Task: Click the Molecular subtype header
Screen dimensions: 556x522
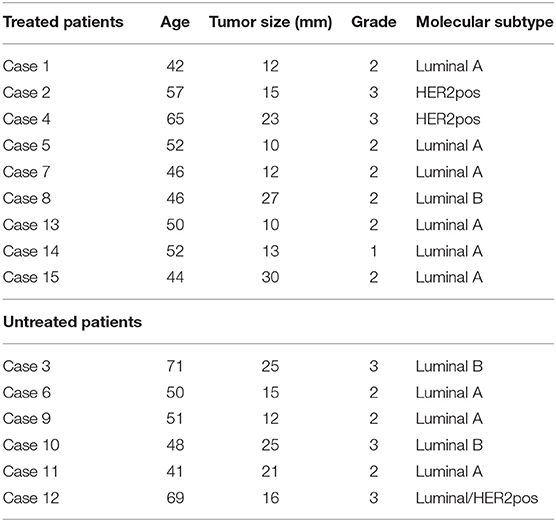Action: (484, 22)
